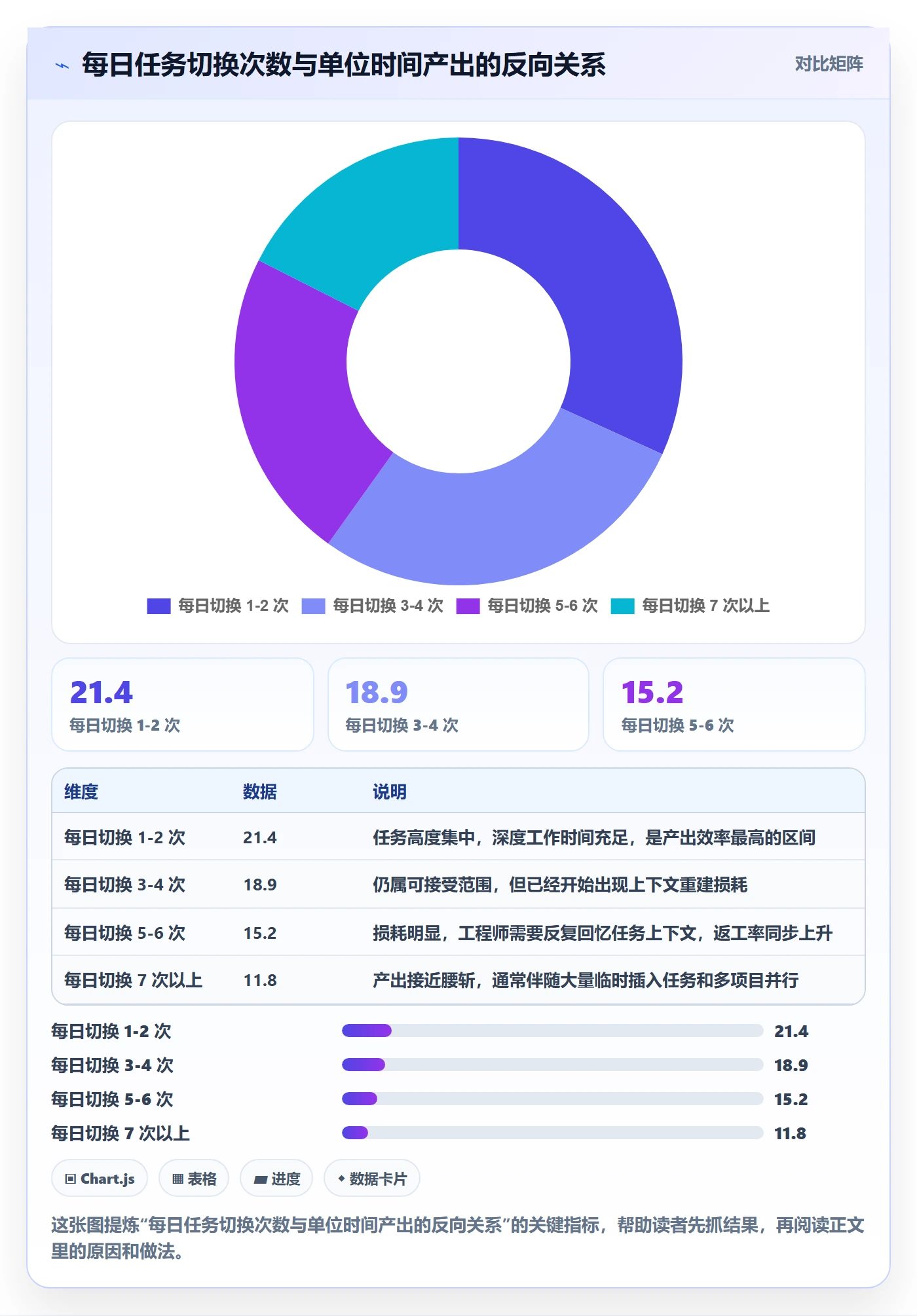Click the diamond icon in 数据卡片 chip
This screenshot has height=1316, width=917.
[x=341, y=1179]
